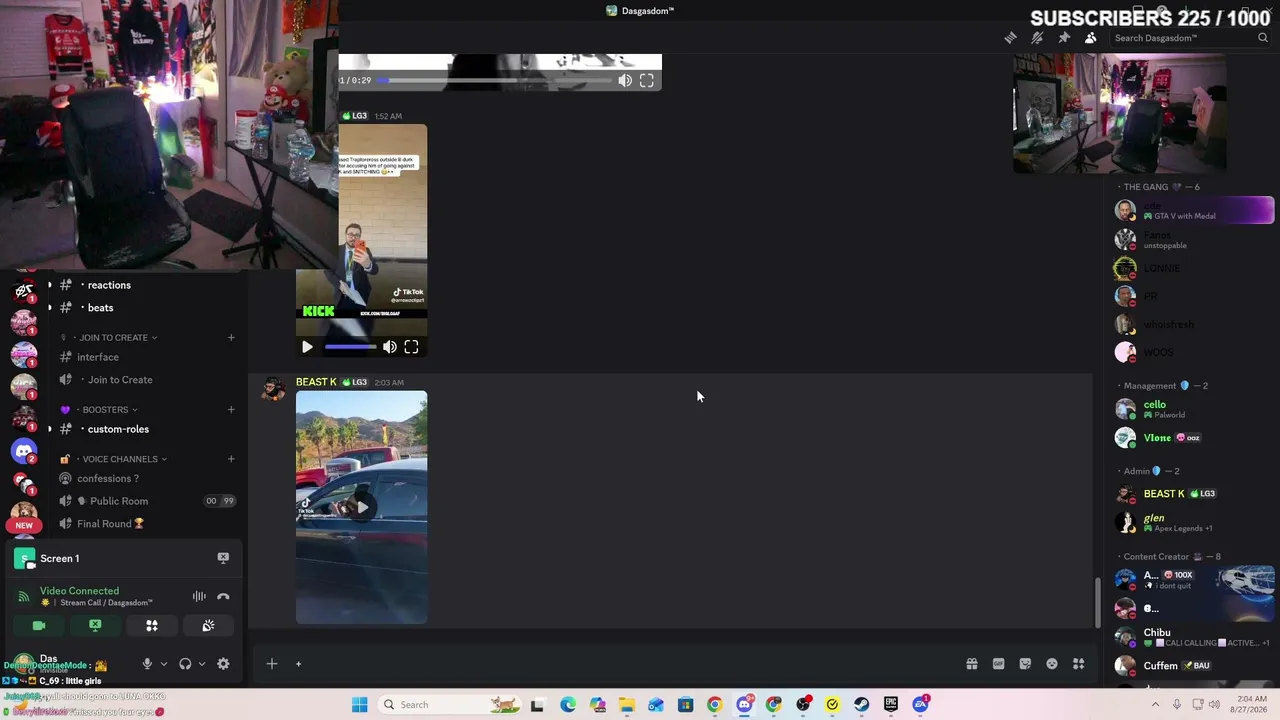Image resolution: width=1280 pixels, height=720 pixels.
Task: Add a channel to BOOSTERS category
Action: pos(231,410)
